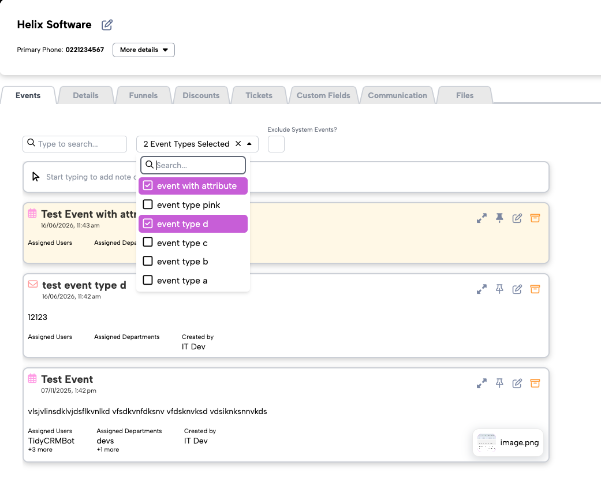Viewport: 601px width, 477px height.
Task: Click the test event type d title
Action: coord(84,285)
